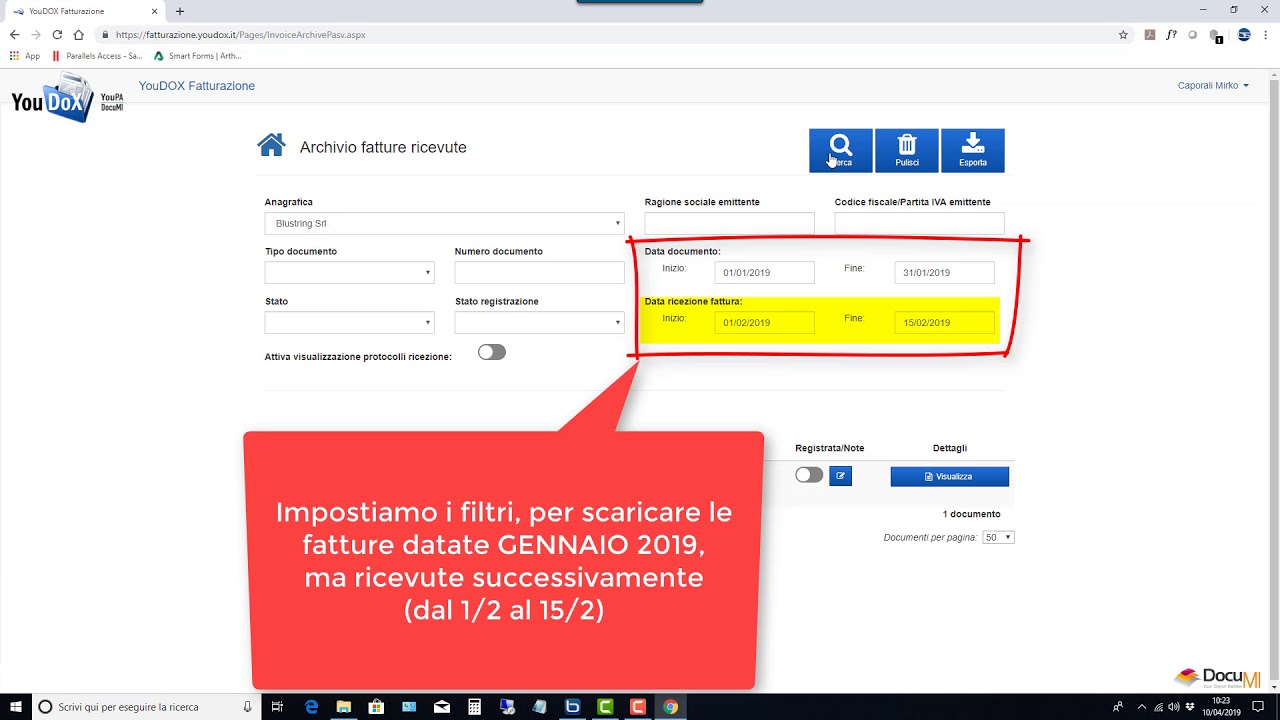Click the '1 documento' count text
Viewport: 1280px width, 720px height.
[x=972, y=514]
